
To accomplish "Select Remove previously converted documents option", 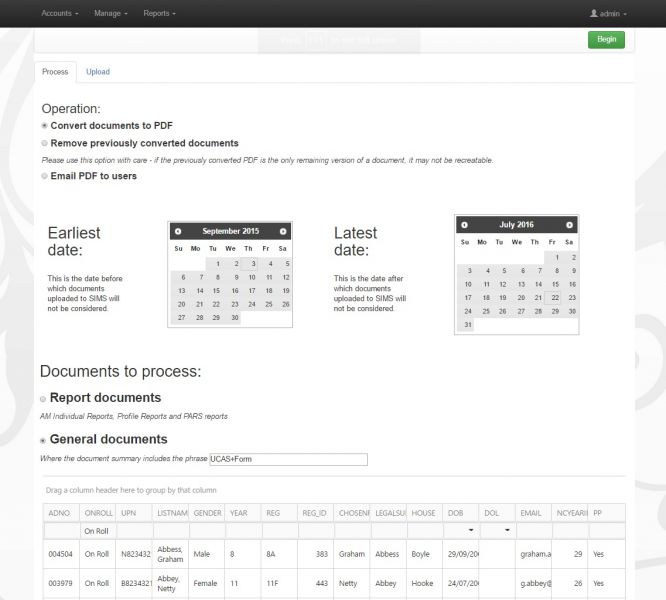I will point(44,143).
